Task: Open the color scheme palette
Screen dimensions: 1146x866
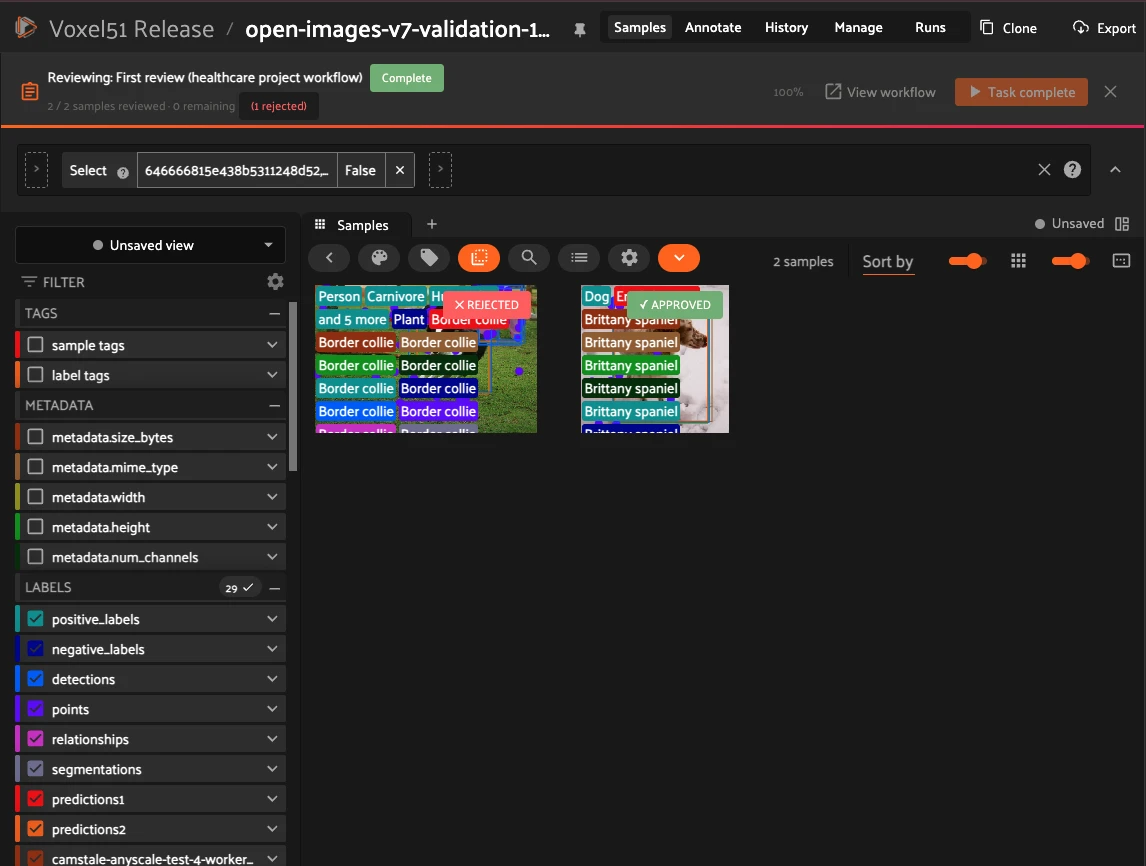Action: 379,258
